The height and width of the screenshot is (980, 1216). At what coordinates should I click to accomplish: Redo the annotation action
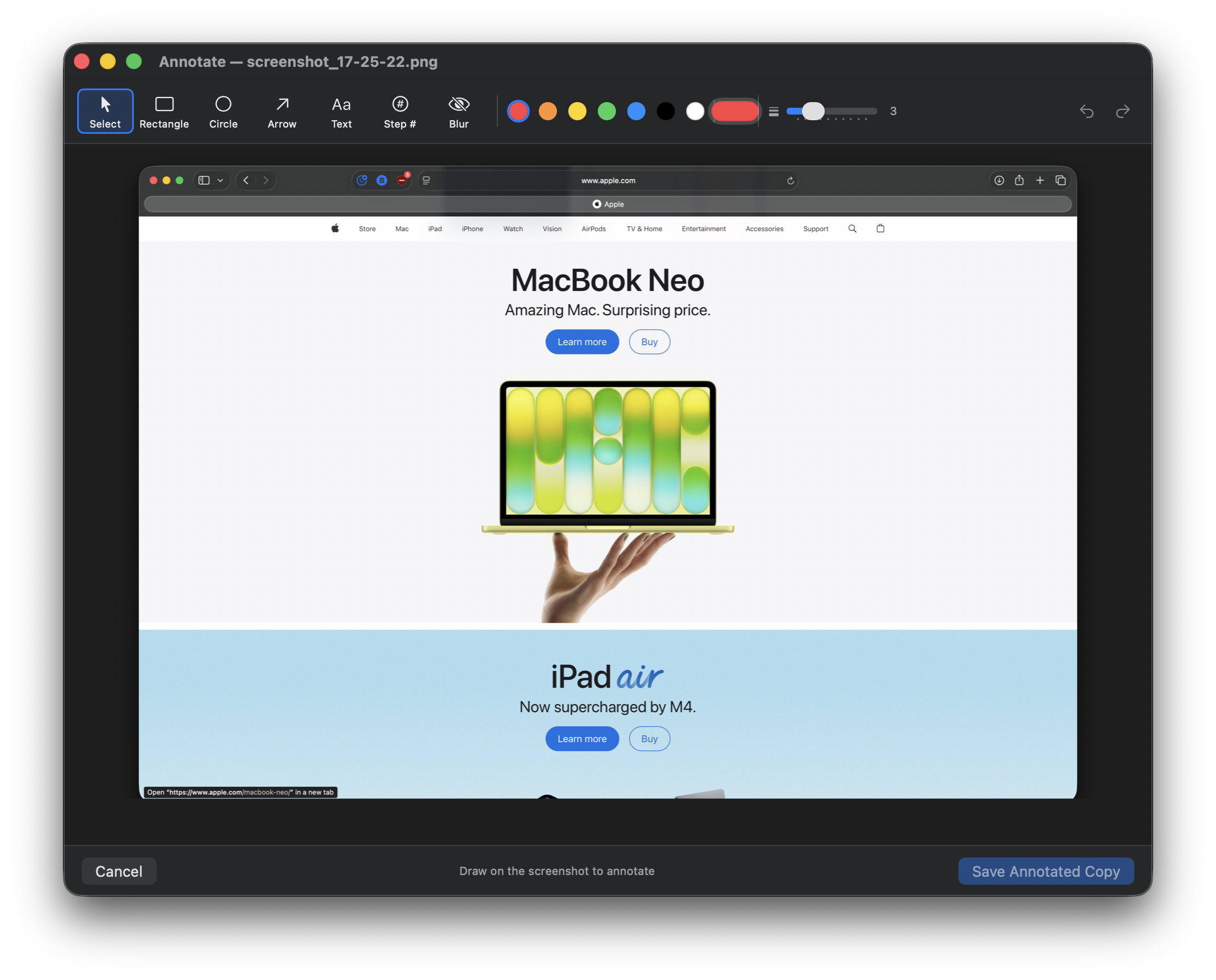(1122, 111)
